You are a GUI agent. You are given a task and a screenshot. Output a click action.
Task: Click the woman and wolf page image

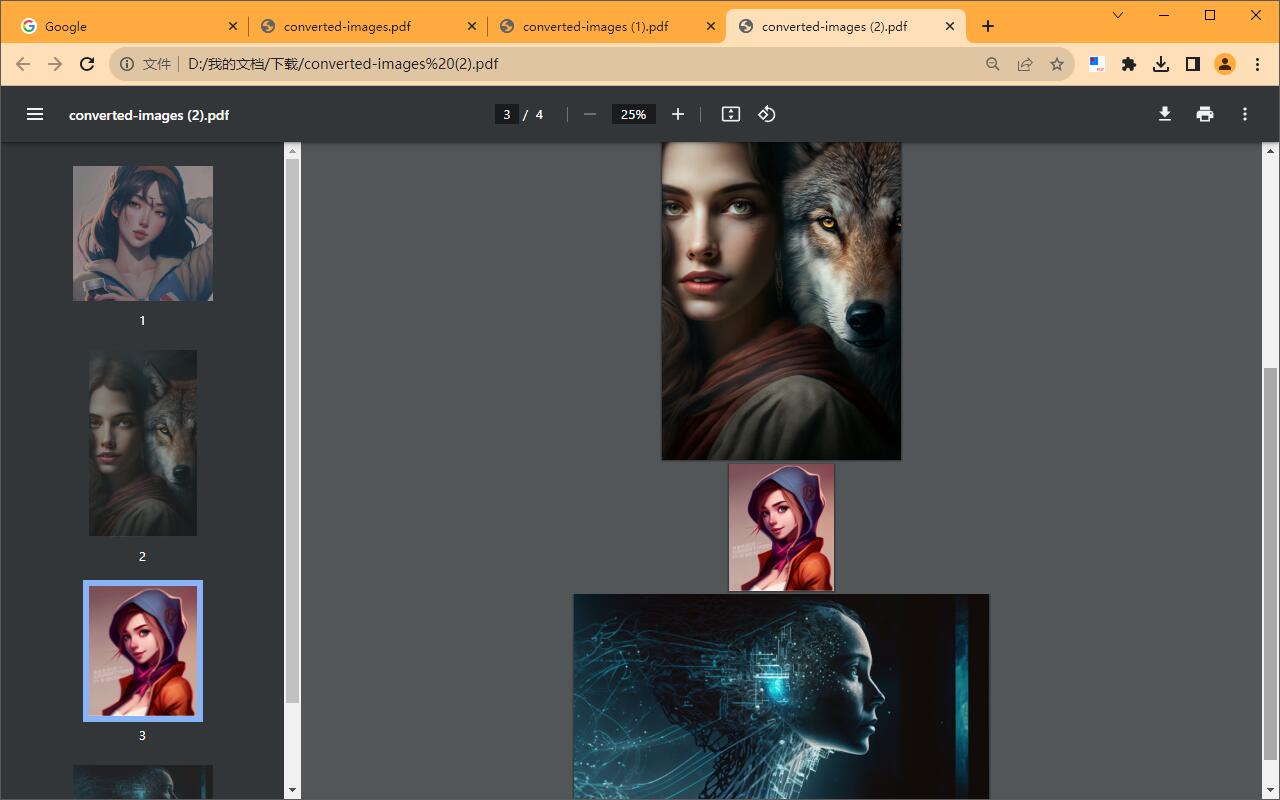[x=781, y=301]
